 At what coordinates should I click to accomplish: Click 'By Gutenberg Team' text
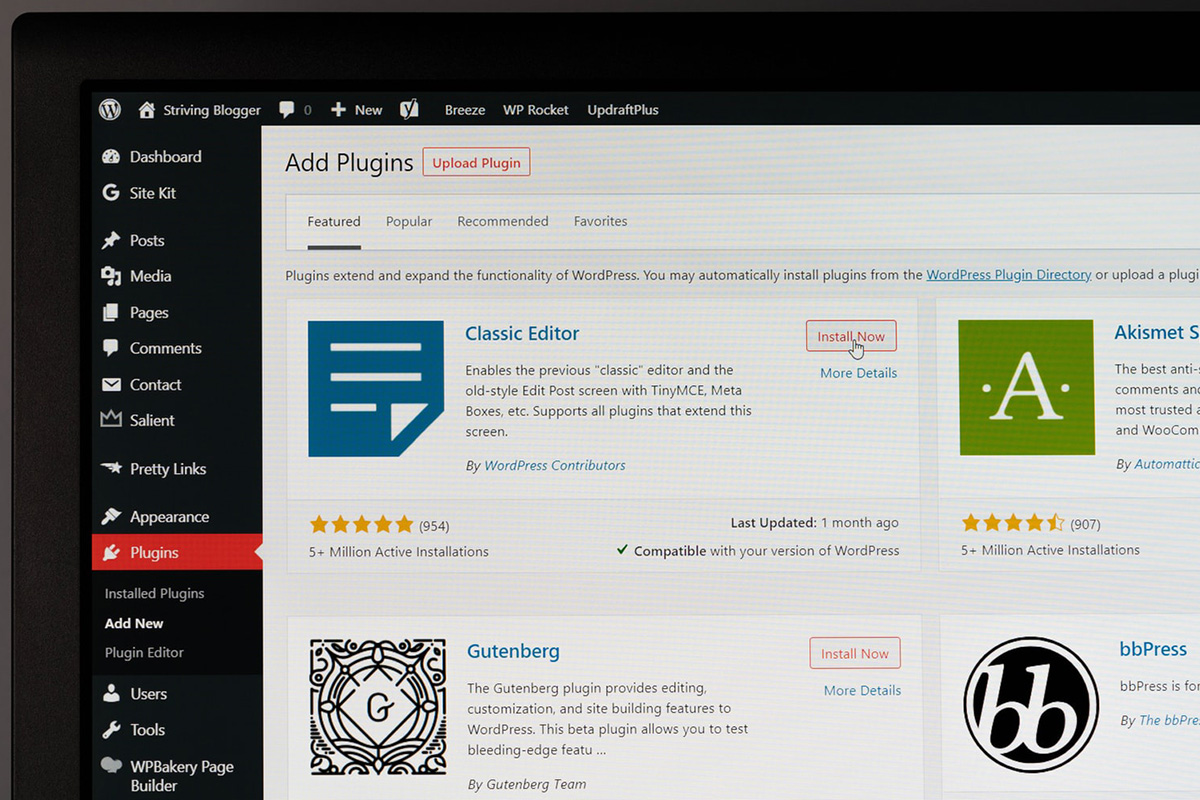point(527,785)
